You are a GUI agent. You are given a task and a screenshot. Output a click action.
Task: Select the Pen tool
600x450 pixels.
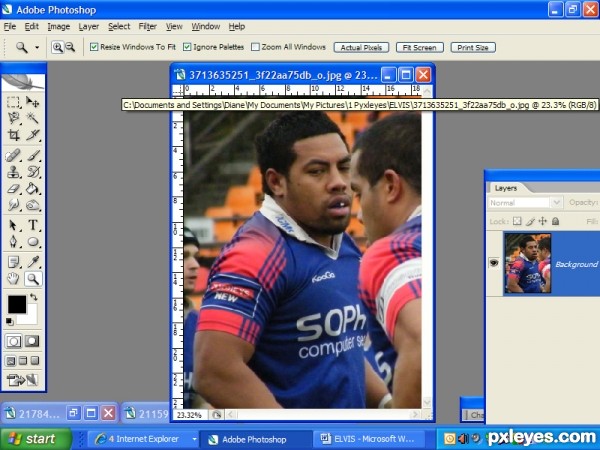pos(13,242)
